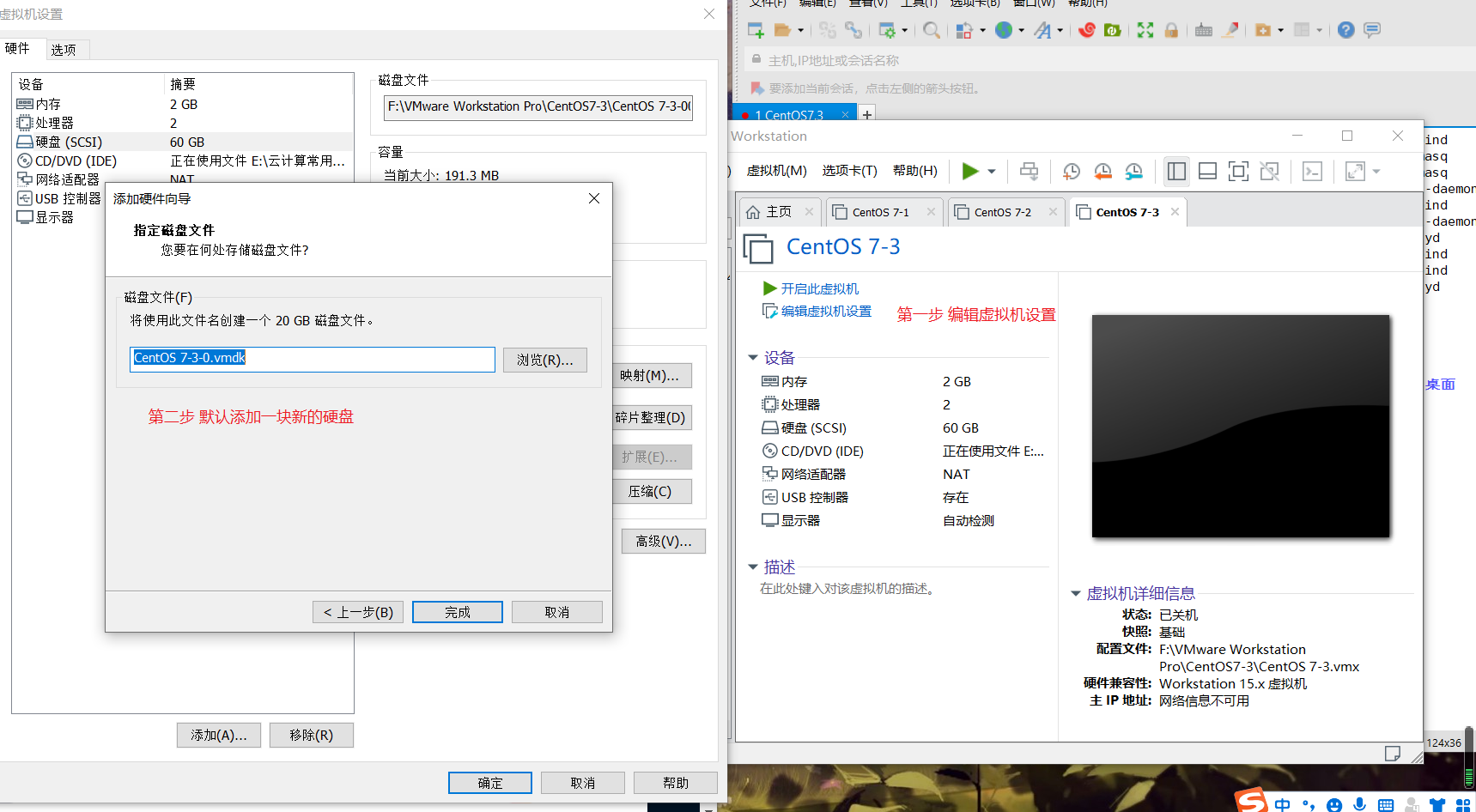Open the dropdown next to the Xshell open folder icon
1476x812 pixels.
800,30
